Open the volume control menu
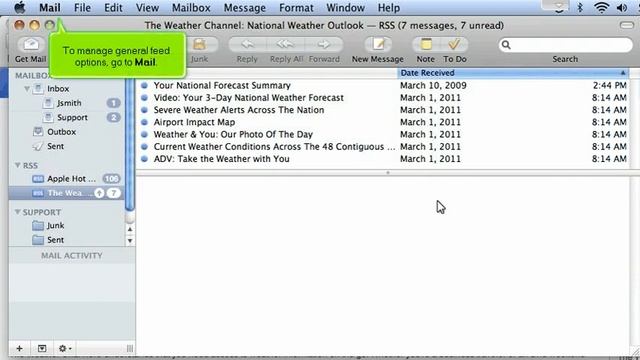The height and width of the screenshot is (360, 640). (622, 7)
